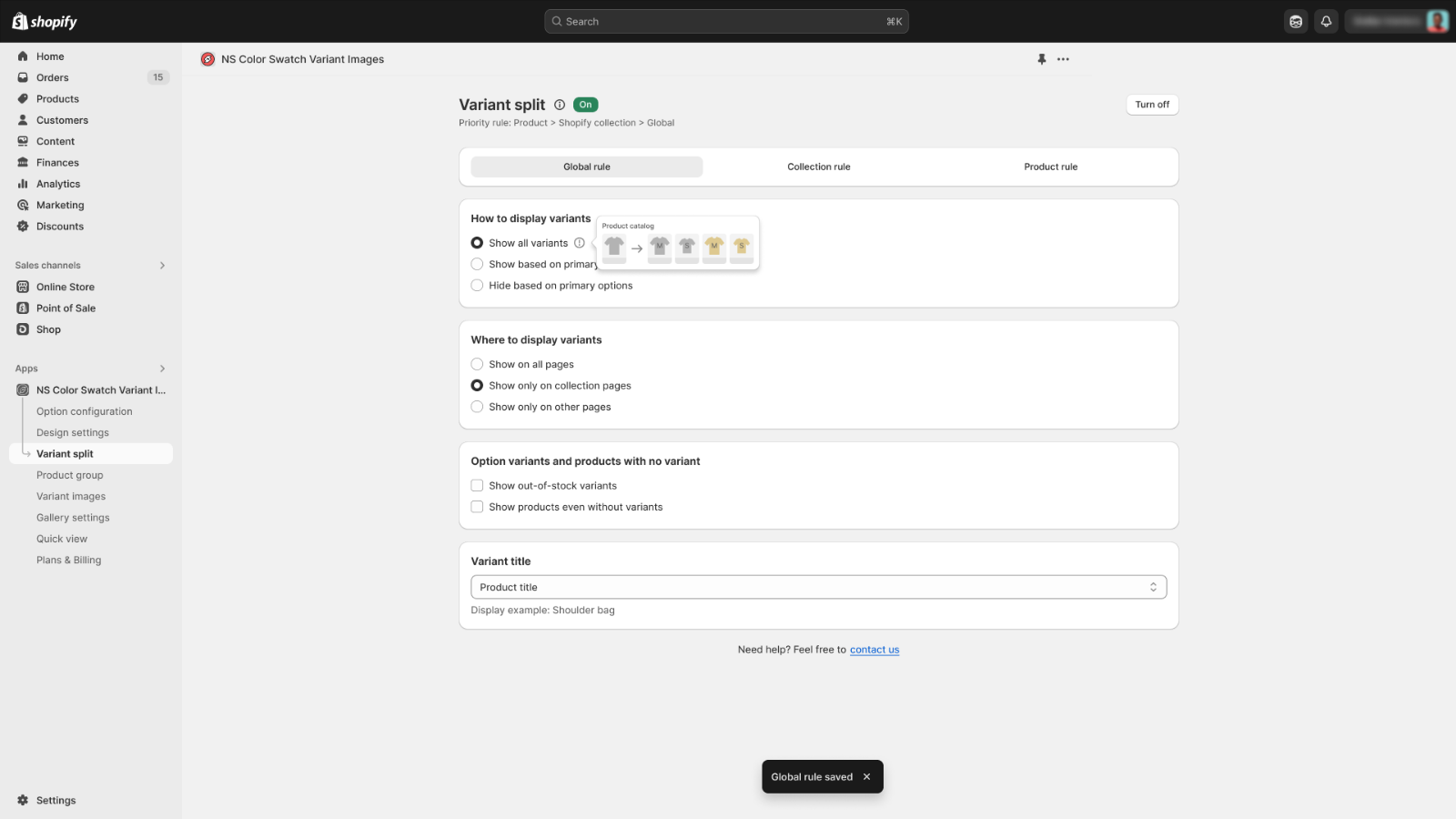Click the info icon next to Variant split
1456x819 pixels.
point(560,105)
